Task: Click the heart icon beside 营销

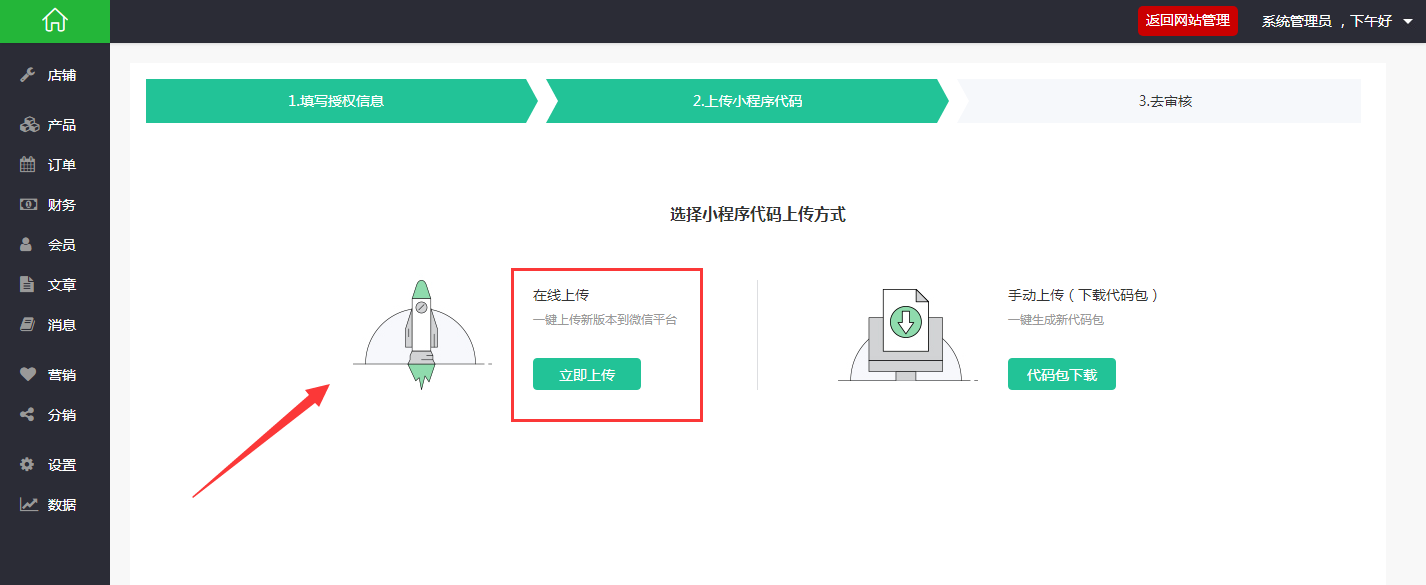Action: click(x=28, y=375)
